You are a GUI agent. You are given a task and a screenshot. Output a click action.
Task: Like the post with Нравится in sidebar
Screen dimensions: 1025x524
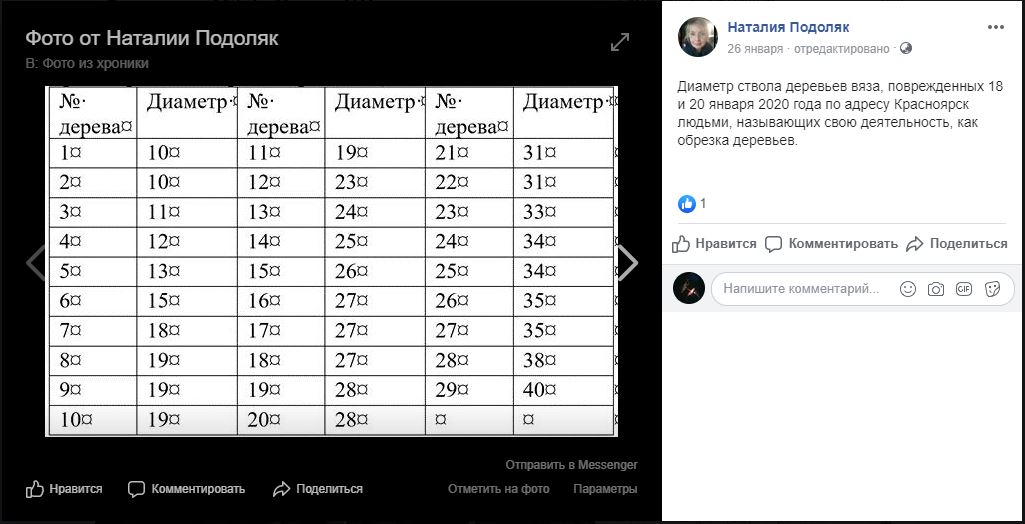(x=714, y=244)
